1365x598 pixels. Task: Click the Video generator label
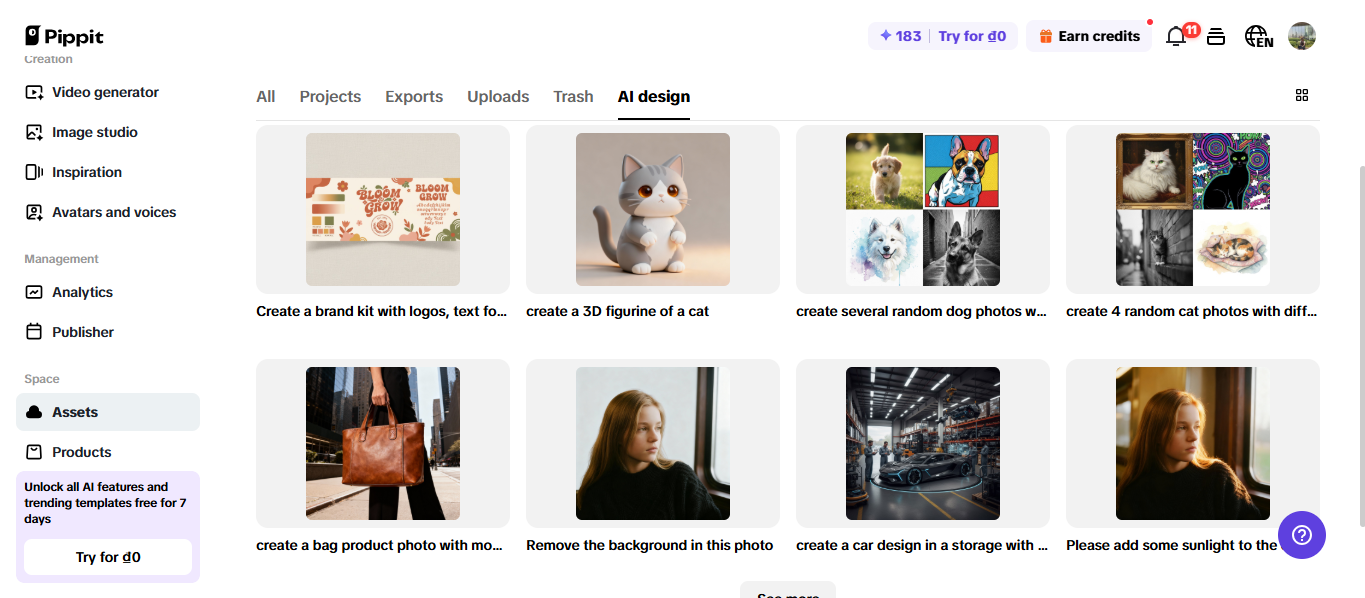pyautogui.click(x=106, y=92)
